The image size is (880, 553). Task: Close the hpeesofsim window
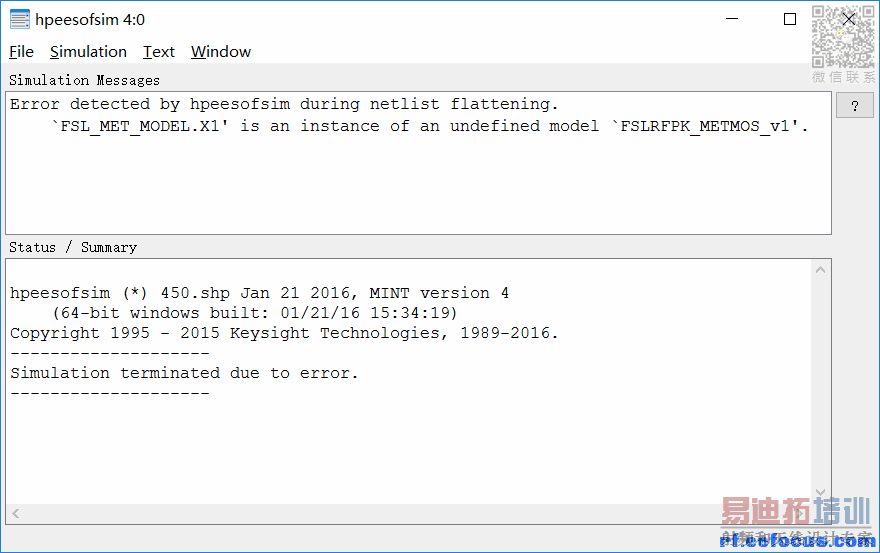(x=850, y=19)
